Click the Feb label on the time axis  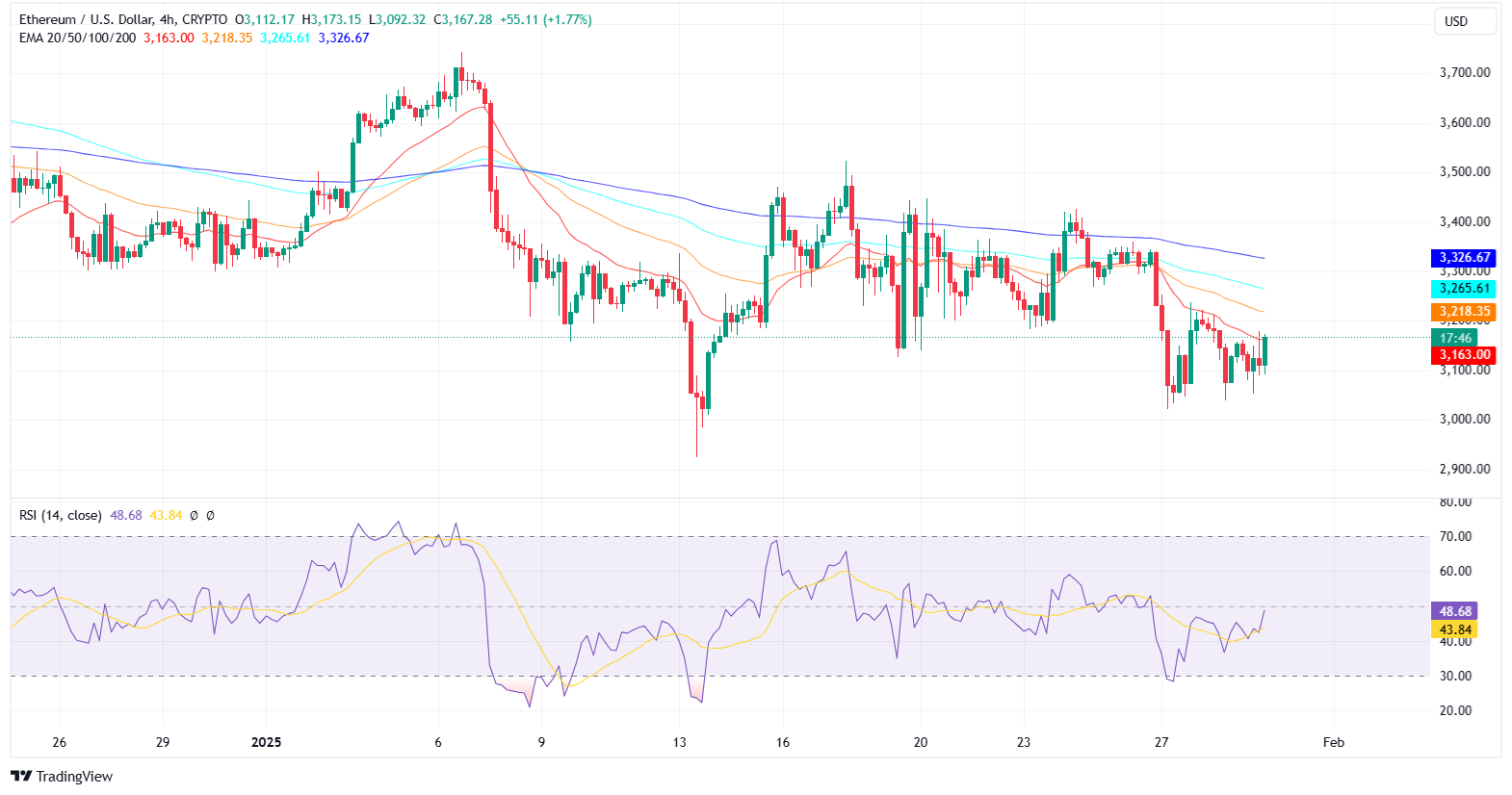(1333, 742)
